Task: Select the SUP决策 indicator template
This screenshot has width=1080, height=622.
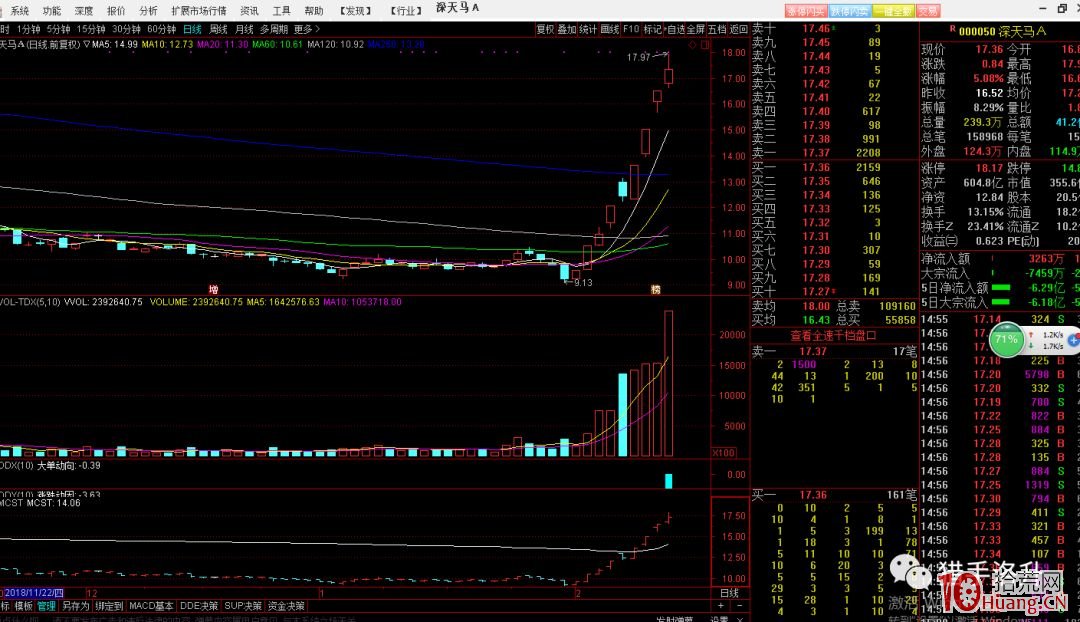Action: 243,606
